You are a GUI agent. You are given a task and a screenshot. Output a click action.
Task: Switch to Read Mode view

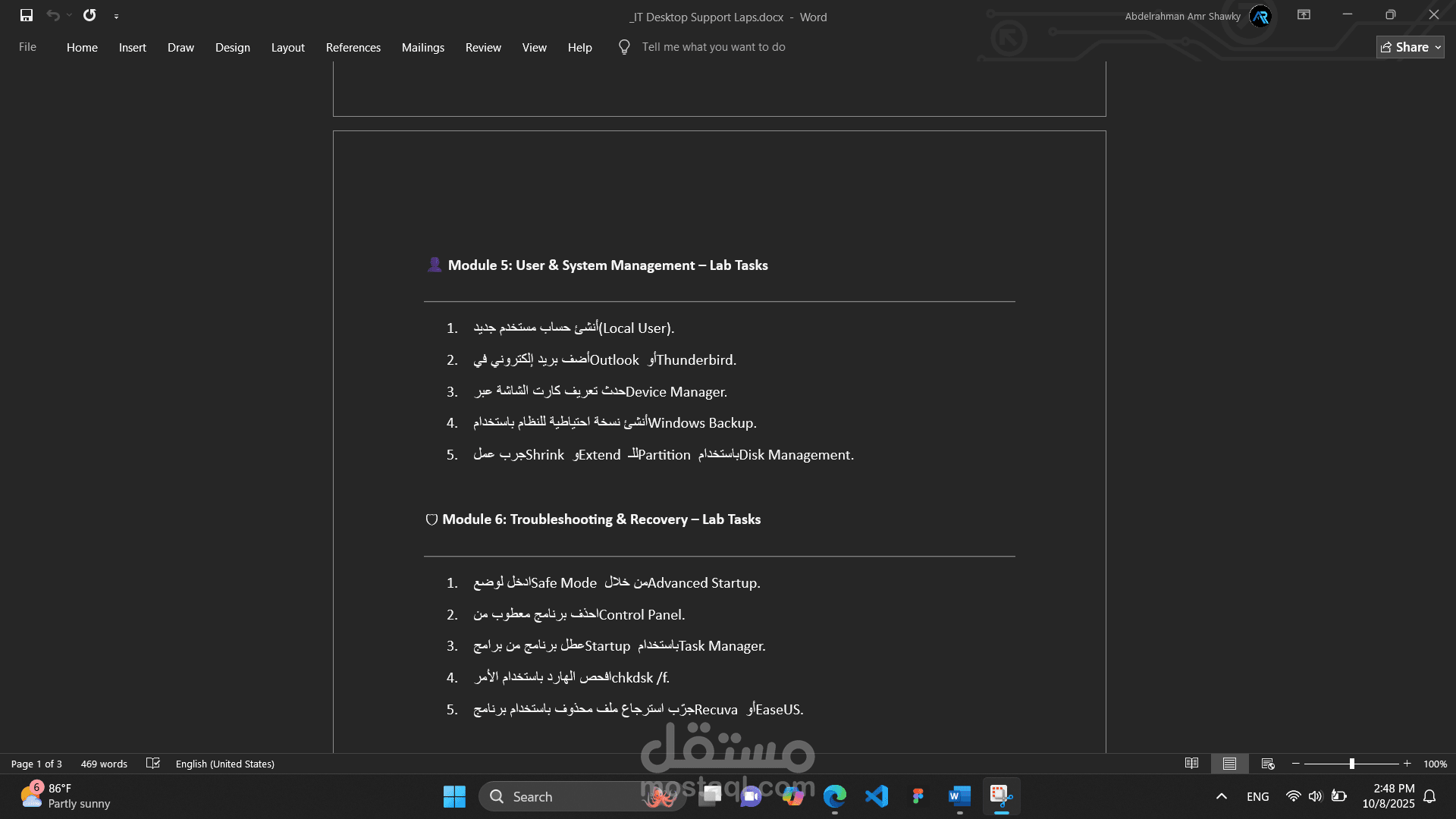pos(1191,764)
